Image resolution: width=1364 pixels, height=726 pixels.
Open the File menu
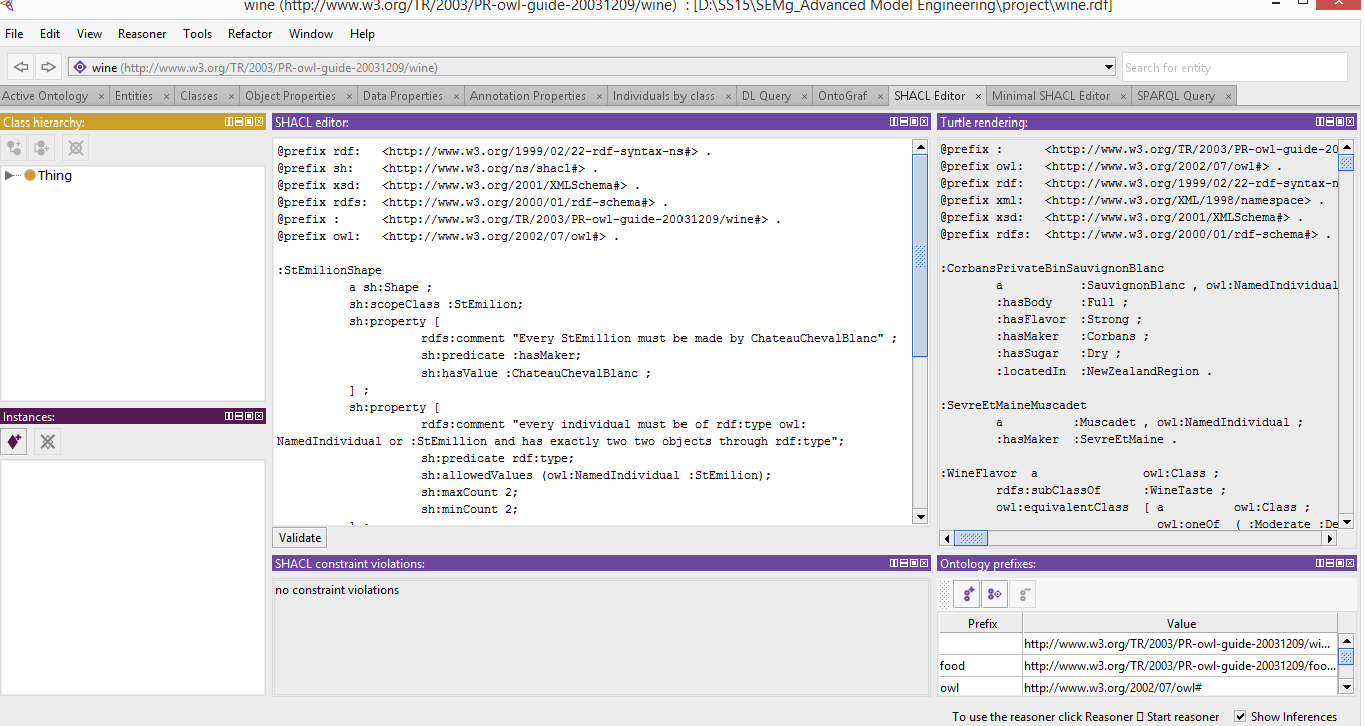pos(14,34)
